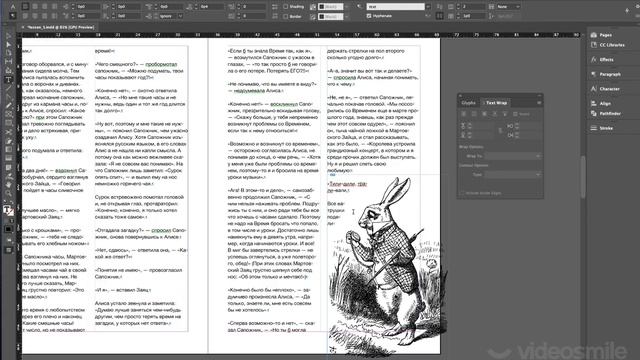Increase the top offset stepper
640x360 pixels.
(469, 124)
